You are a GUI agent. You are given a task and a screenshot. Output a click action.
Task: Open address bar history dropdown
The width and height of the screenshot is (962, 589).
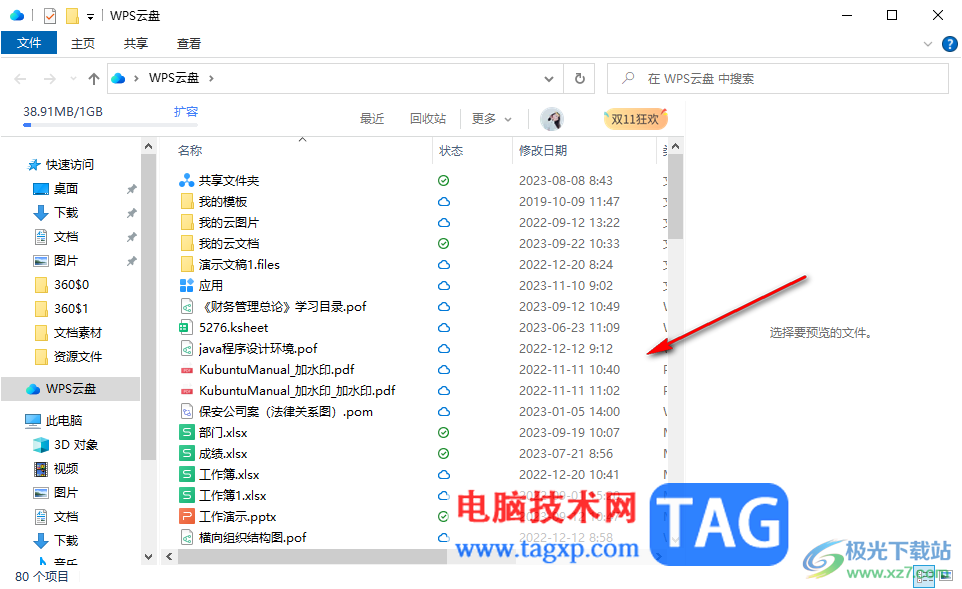tap(549, 79)
